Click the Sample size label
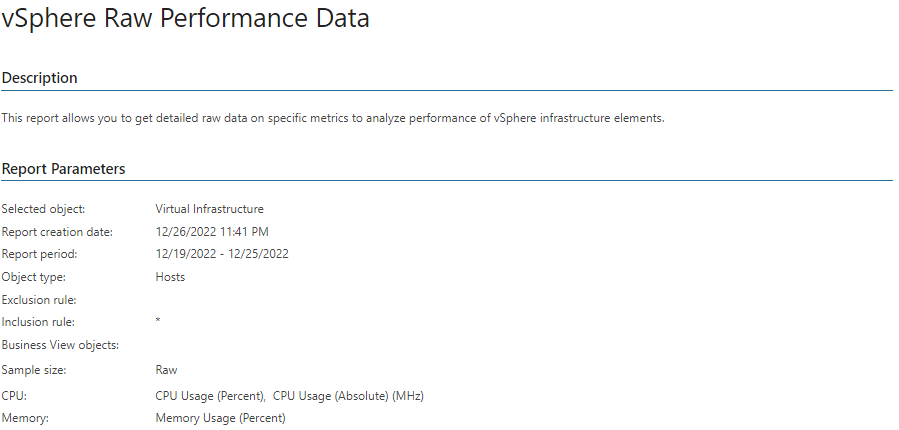Screen dimensions: 899x430 click(x=34, y=370)
